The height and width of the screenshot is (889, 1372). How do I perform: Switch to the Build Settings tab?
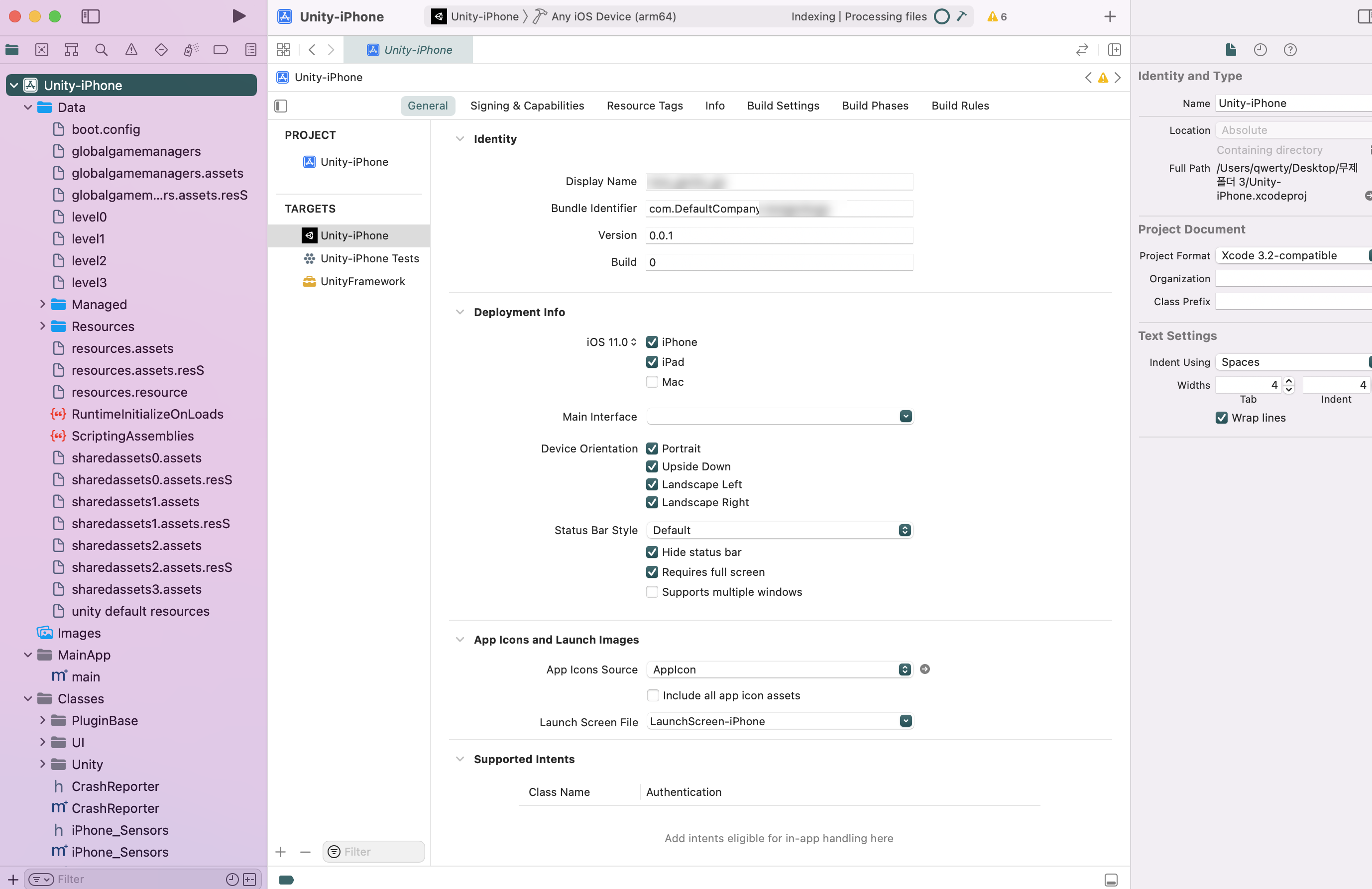click(783, 106)
